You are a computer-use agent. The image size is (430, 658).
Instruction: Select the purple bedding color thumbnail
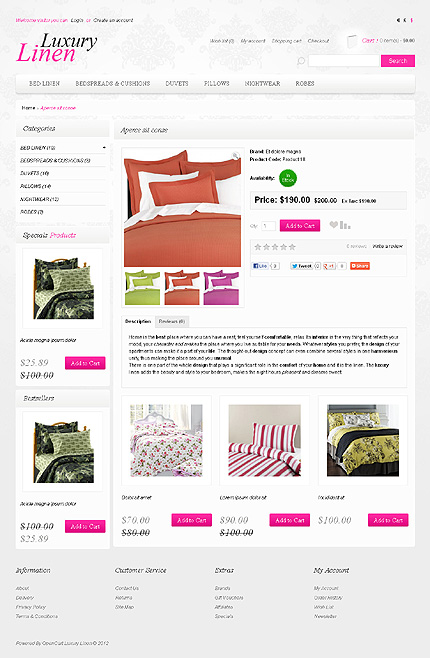[221, 288]
